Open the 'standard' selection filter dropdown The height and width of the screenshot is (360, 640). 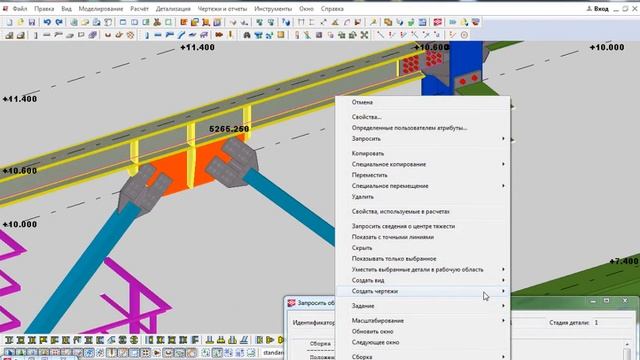[273, 352]
